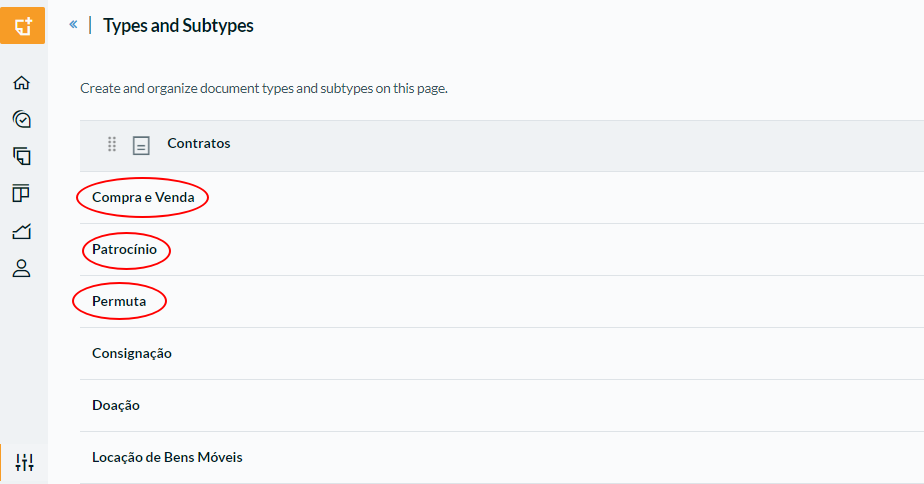
Task: Click the Types and Subtypes page heading
Action: (x=179, y=25)
